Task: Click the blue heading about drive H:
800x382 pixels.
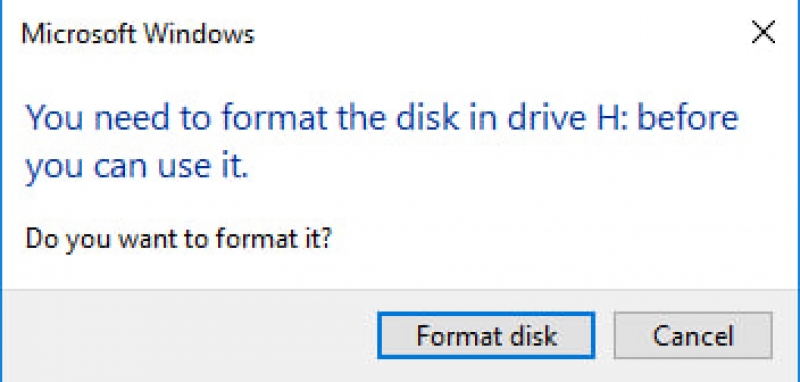Action: 382,142
